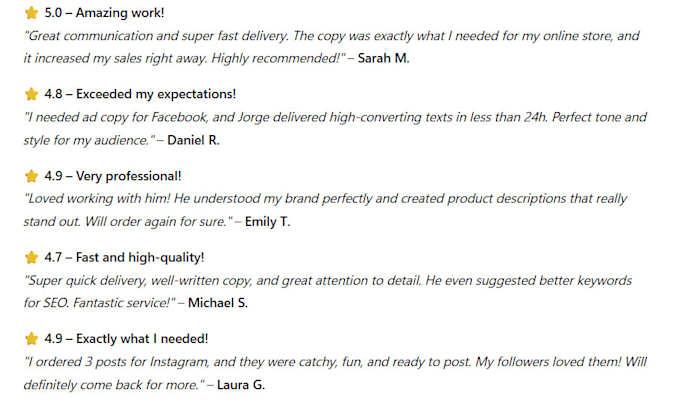
Task: Click the 'Loved working with him' quote
Action: coord(325,210)
